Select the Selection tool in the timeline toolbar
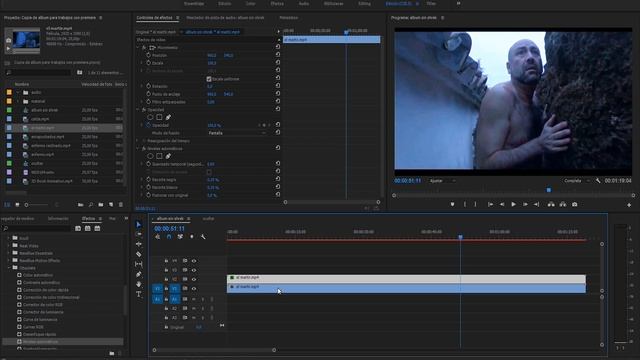Screen dimensions: 640x360 138,224
